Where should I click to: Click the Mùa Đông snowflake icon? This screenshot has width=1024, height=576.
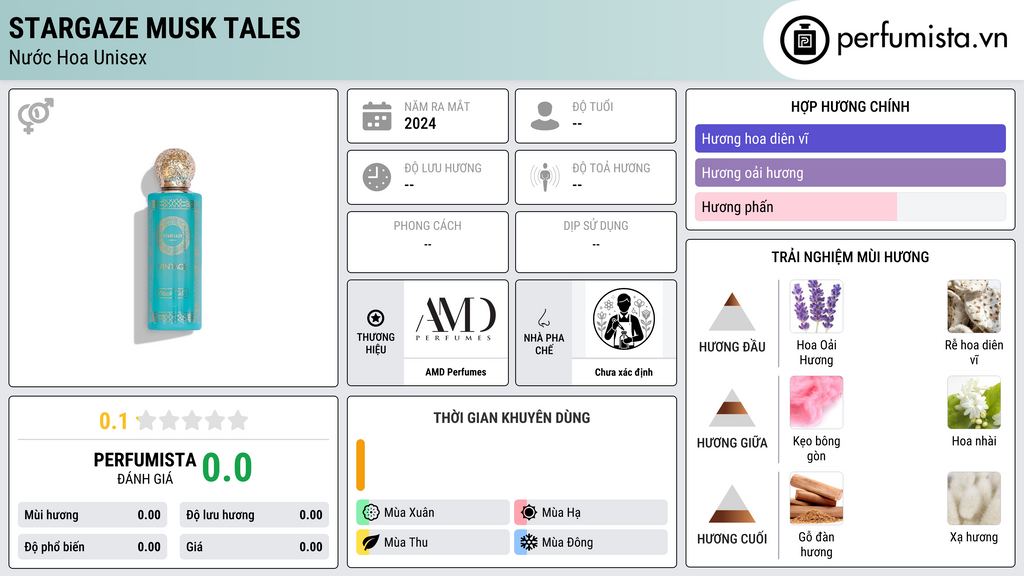click(x=529, y=542)
